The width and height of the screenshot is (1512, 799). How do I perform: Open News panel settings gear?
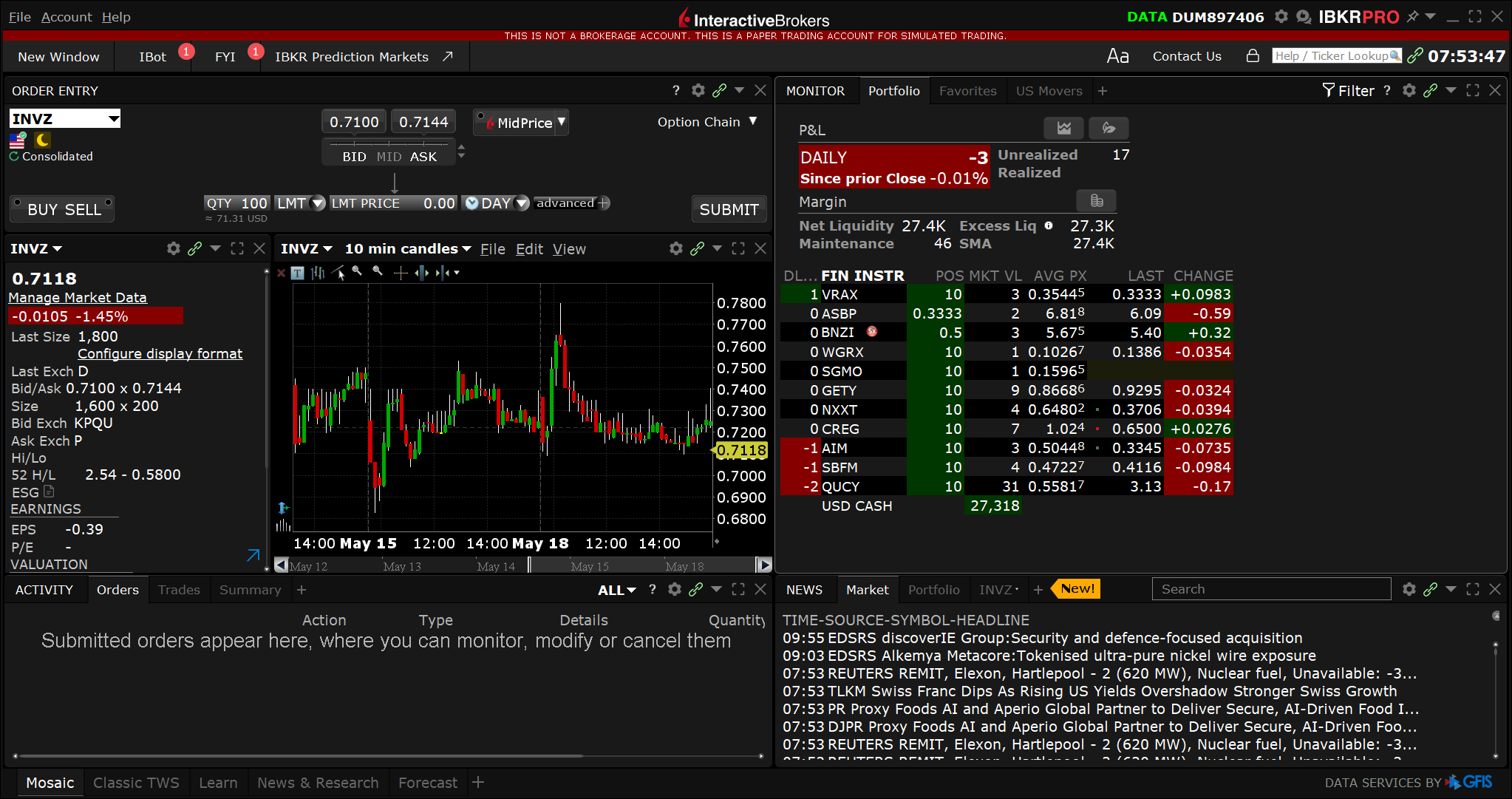pos(1409,589)
